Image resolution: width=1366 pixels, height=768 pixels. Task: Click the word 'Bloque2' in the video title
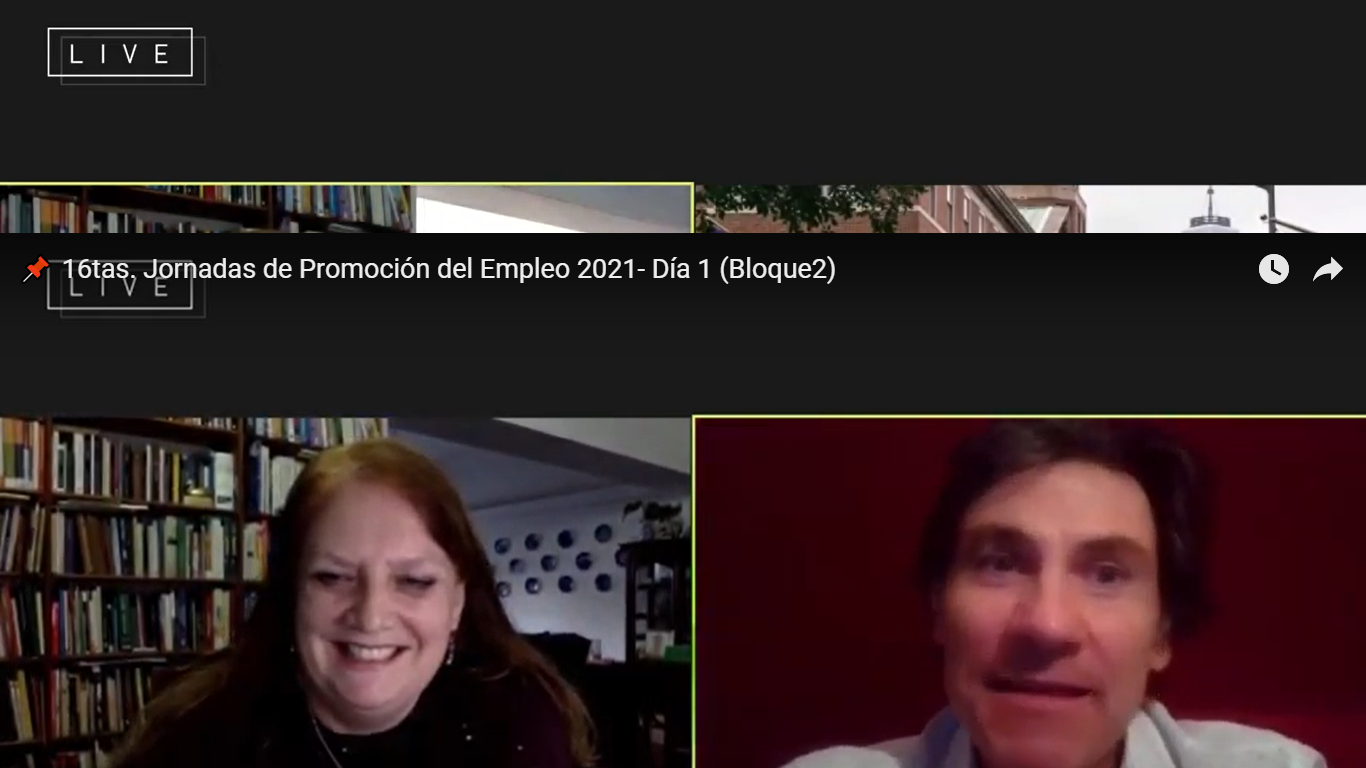click(777, 269)
